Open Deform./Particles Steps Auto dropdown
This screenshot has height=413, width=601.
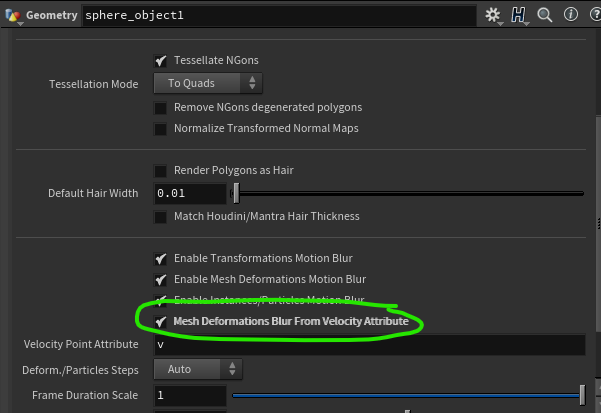197,369
